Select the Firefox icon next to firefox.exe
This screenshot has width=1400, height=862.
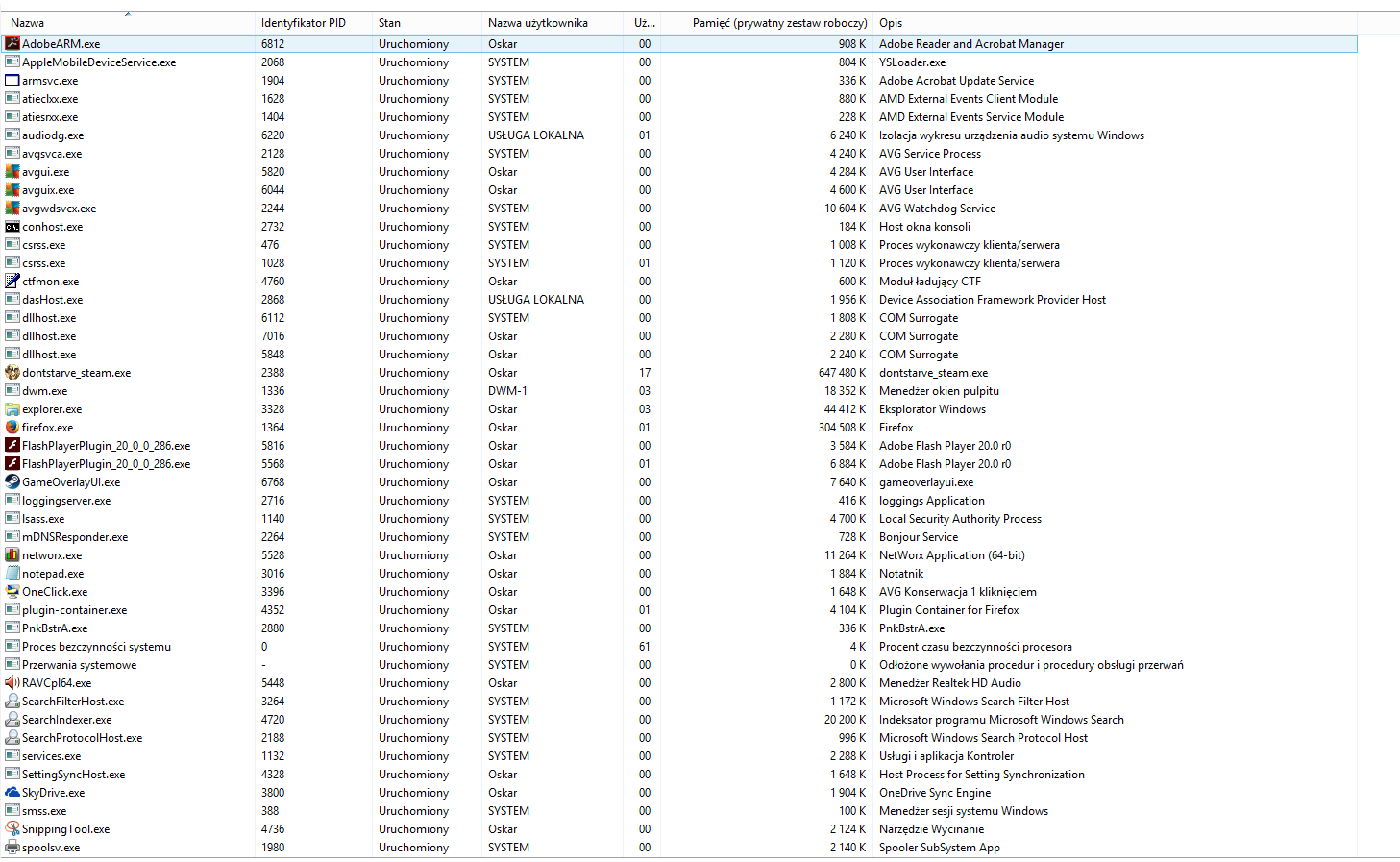coord(12,427)
